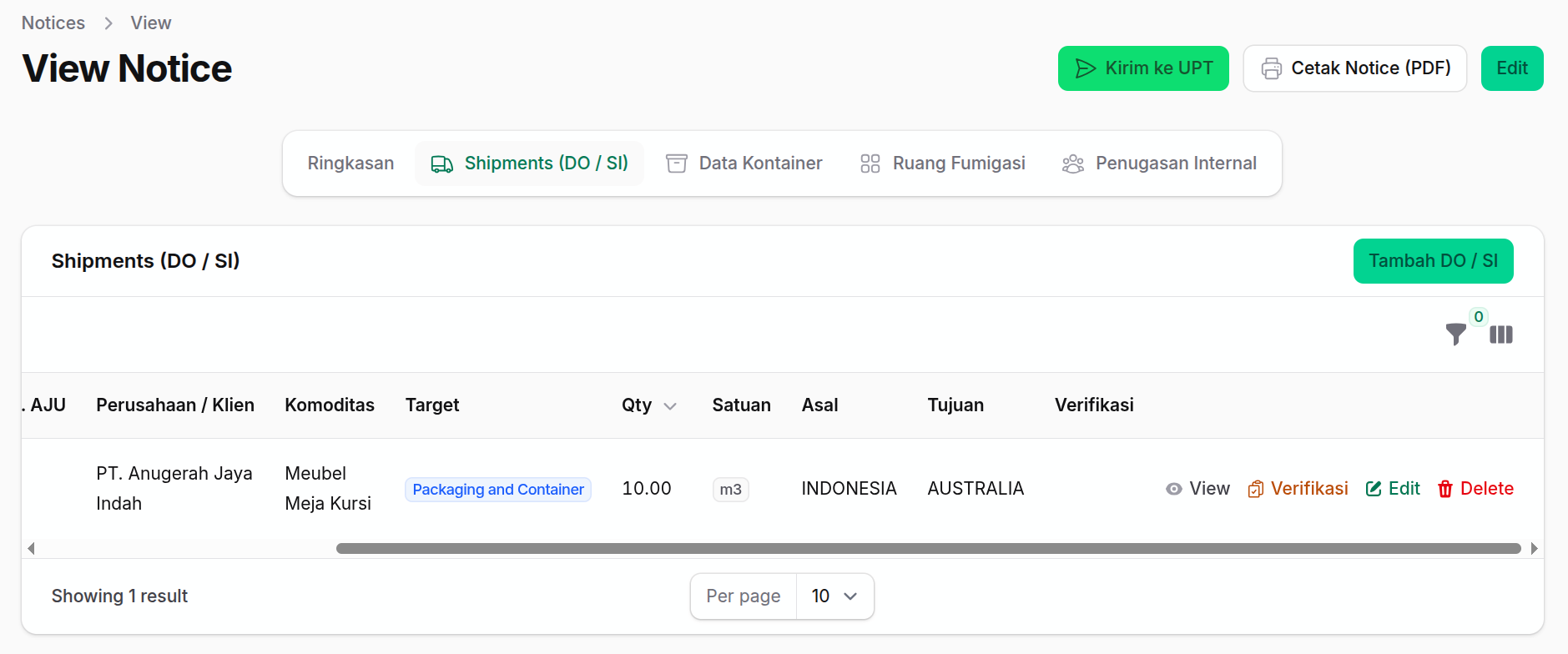Image resolution: width=1568 pixels, height=654 pixels.
Task: Click the Tujuan column header
Action: point(955,405)
